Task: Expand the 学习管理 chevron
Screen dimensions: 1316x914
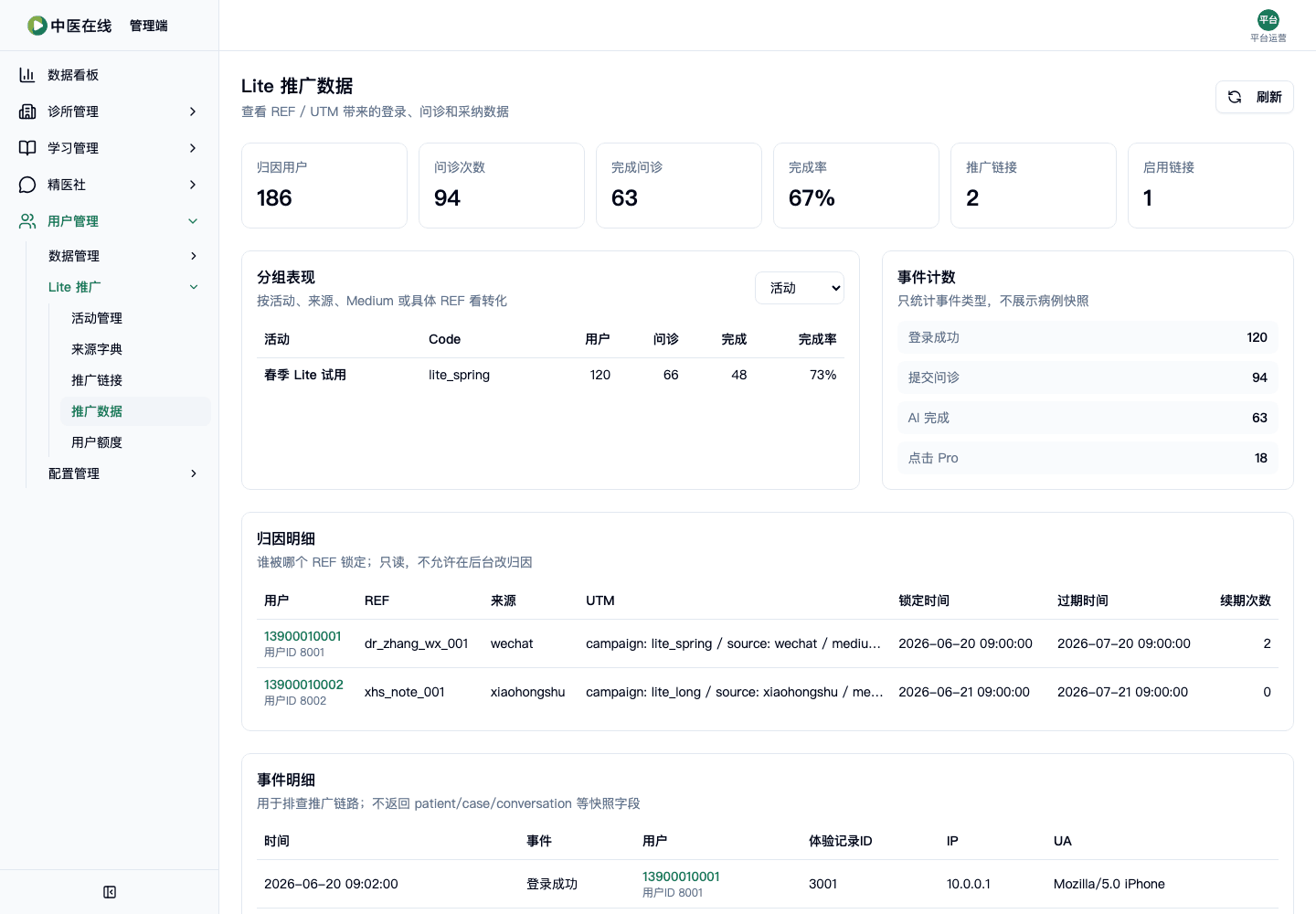Action: click(193, 148)
